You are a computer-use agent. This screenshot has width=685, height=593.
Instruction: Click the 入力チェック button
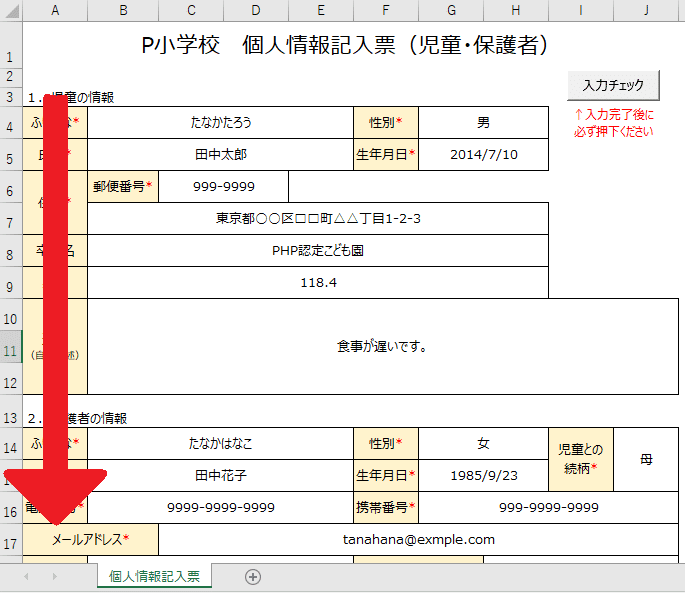pos(613,85)
